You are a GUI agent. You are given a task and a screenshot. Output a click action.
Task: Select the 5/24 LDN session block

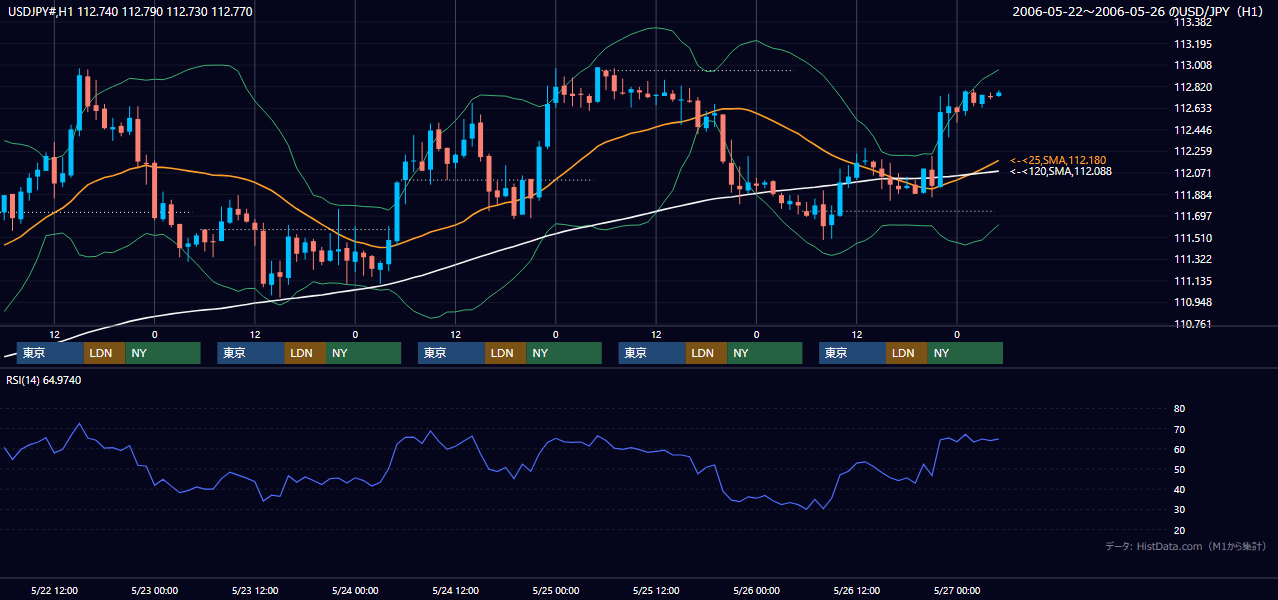(505, 353)
